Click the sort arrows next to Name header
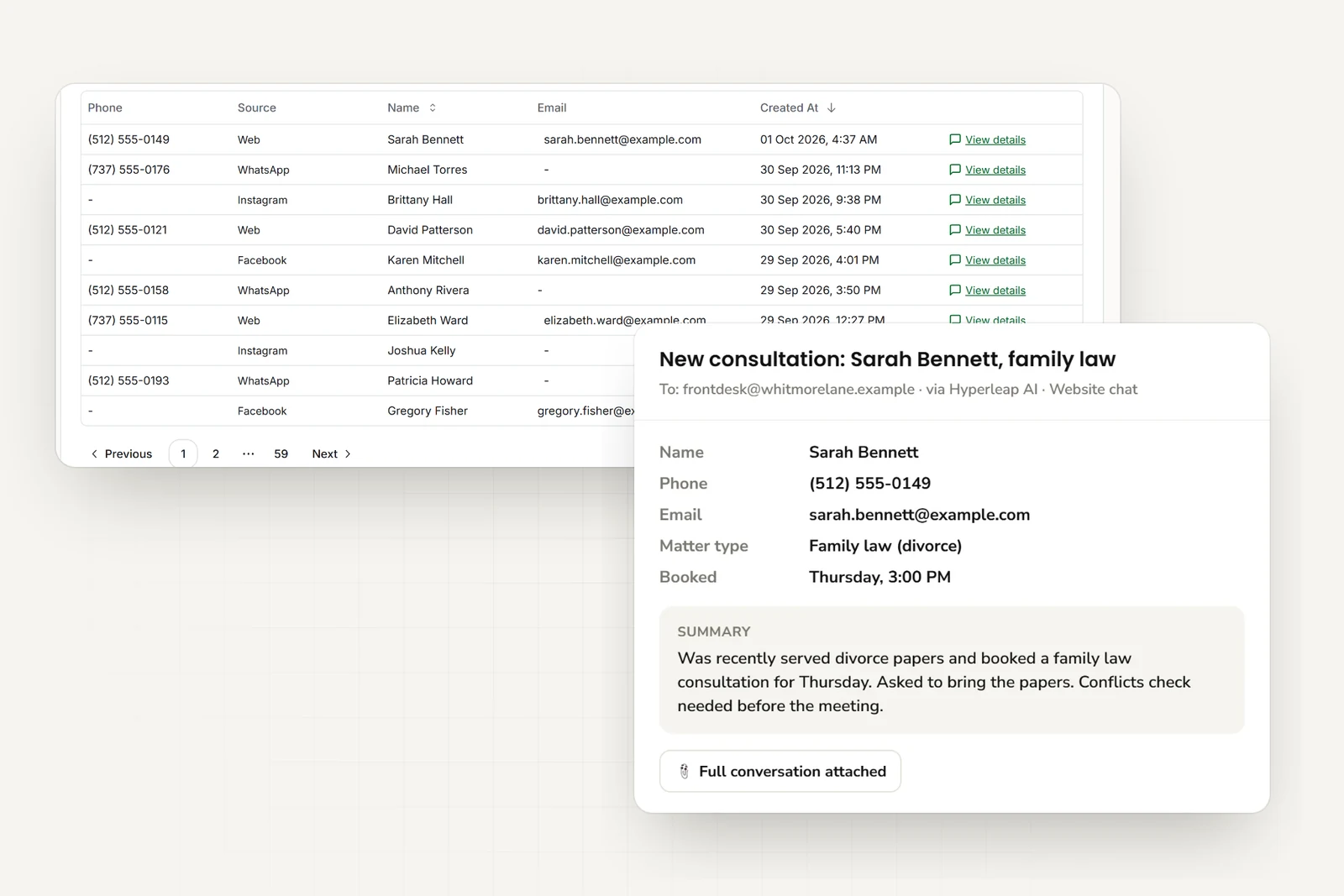Viewport: 1344px width, 896px height. pyautogui.click(x=433, y=107)
